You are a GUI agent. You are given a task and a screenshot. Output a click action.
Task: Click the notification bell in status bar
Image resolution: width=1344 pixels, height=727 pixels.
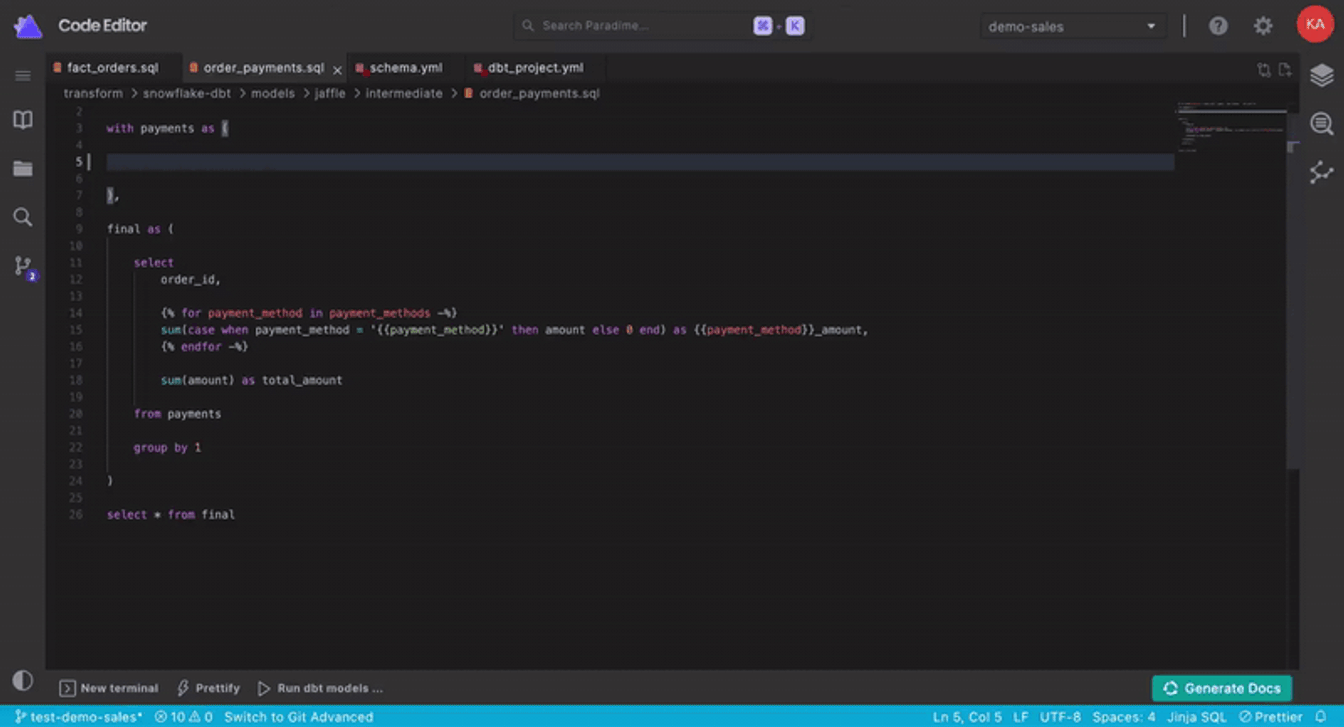click(1321, 717)
